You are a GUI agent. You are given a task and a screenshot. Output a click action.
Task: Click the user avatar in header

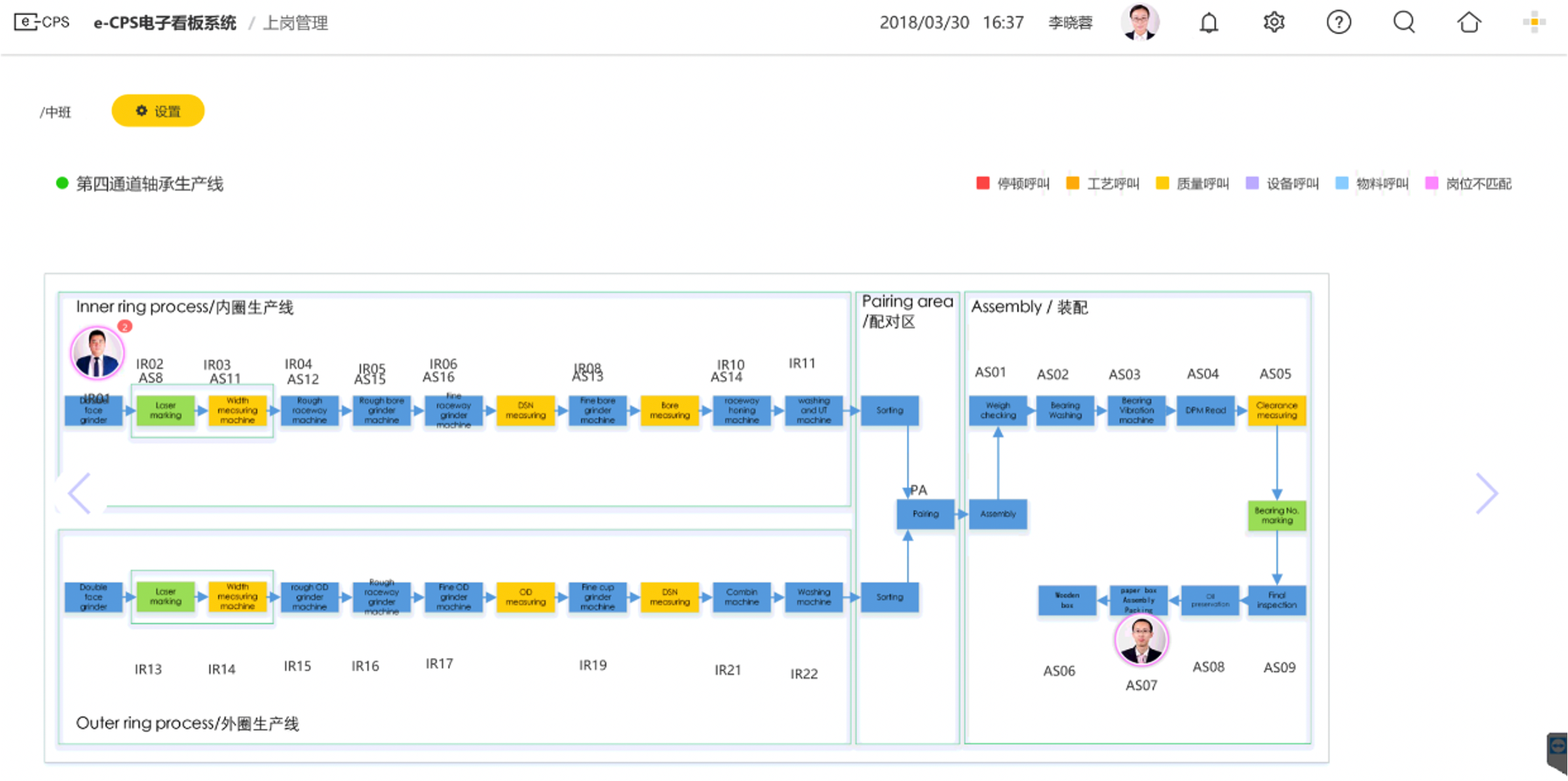coord(1140,22)
